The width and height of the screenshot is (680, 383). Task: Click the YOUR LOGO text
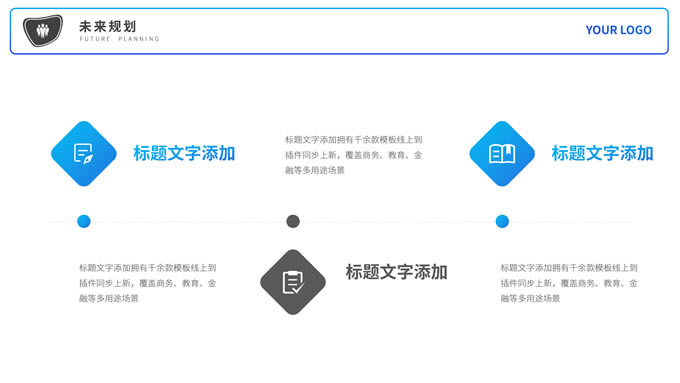click(x=618, y=30)
